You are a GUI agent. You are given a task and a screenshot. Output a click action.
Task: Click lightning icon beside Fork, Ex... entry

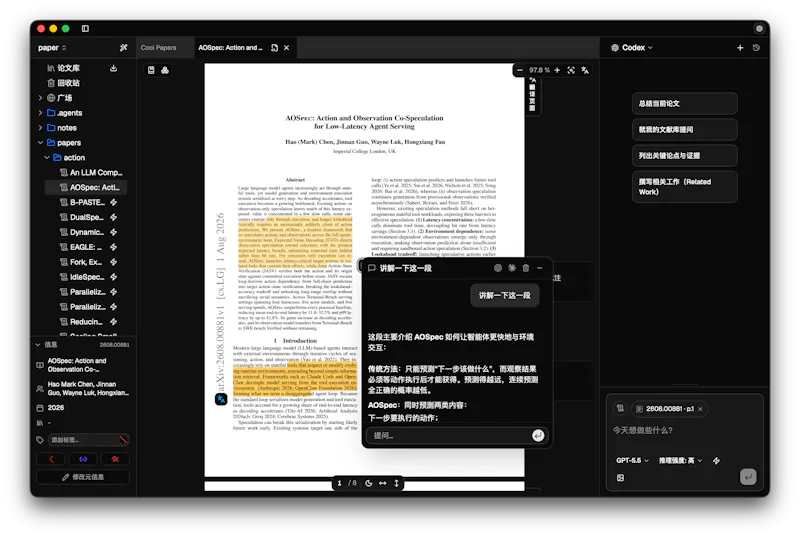point(113,262)
